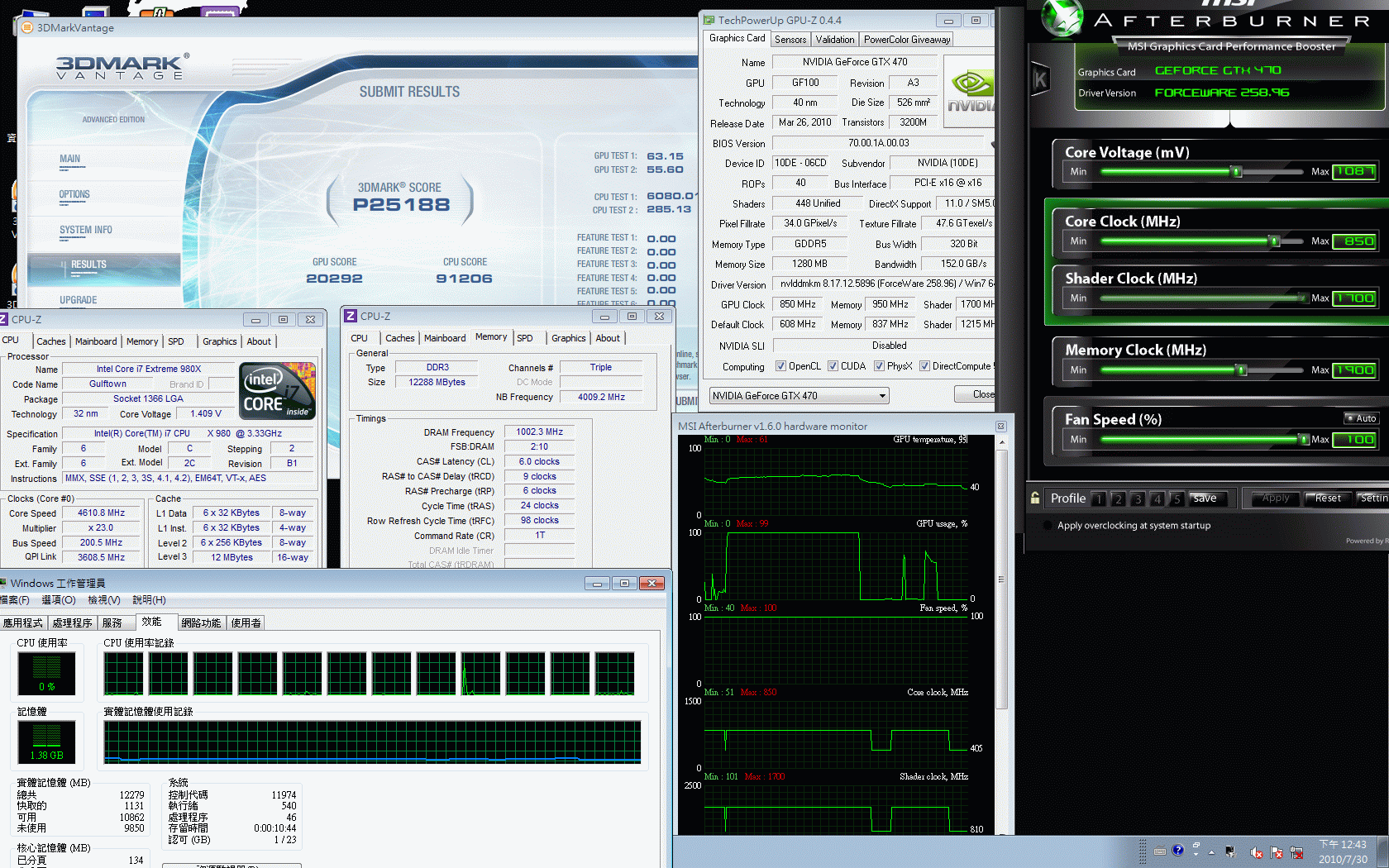Click the Memory Clock value field showing 1900
Image resolution: width=1389 pixels, height=868 pixels.
click(x=1354, y=370)
